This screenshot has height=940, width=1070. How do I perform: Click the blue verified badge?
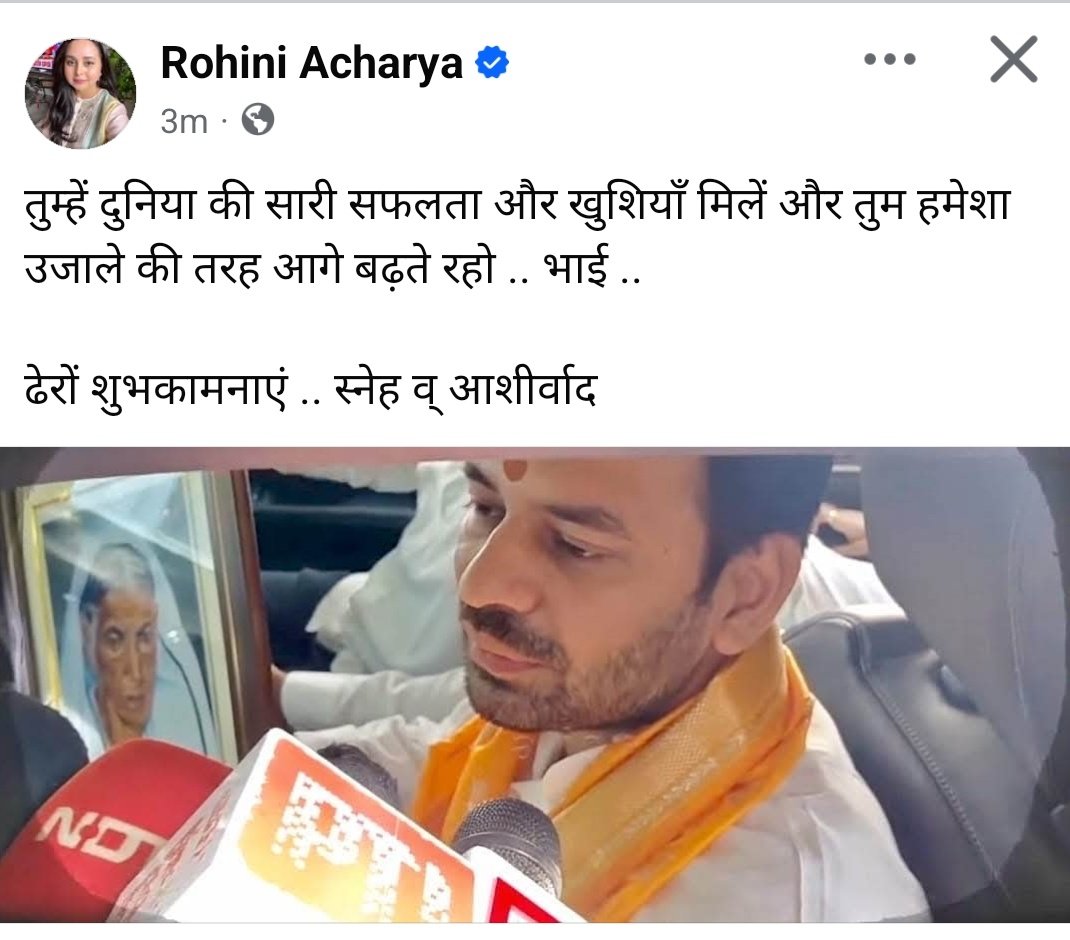(491, 63)
